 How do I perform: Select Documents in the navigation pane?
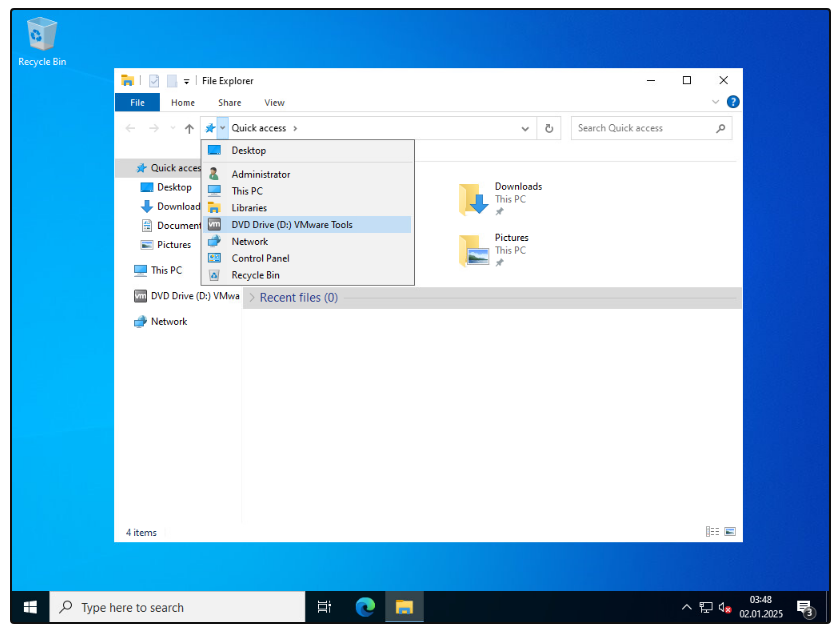point(170,226)
